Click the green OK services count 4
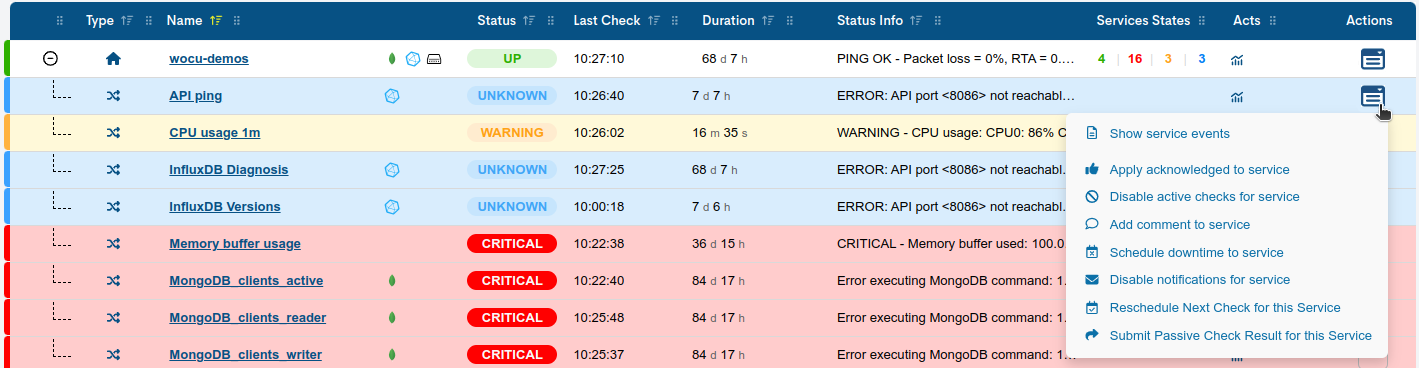 coord(1101,59)
